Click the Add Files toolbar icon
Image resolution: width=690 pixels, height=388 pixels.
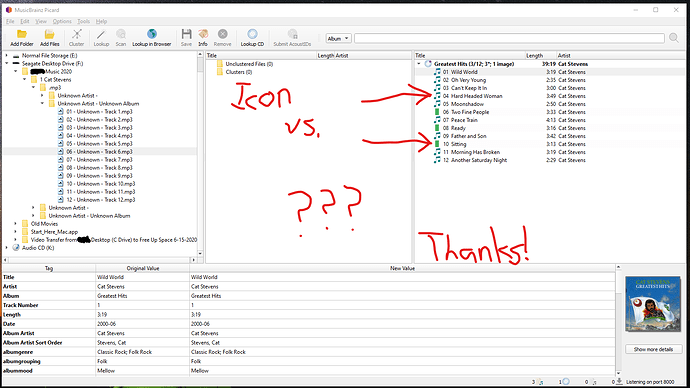point(49,34)
